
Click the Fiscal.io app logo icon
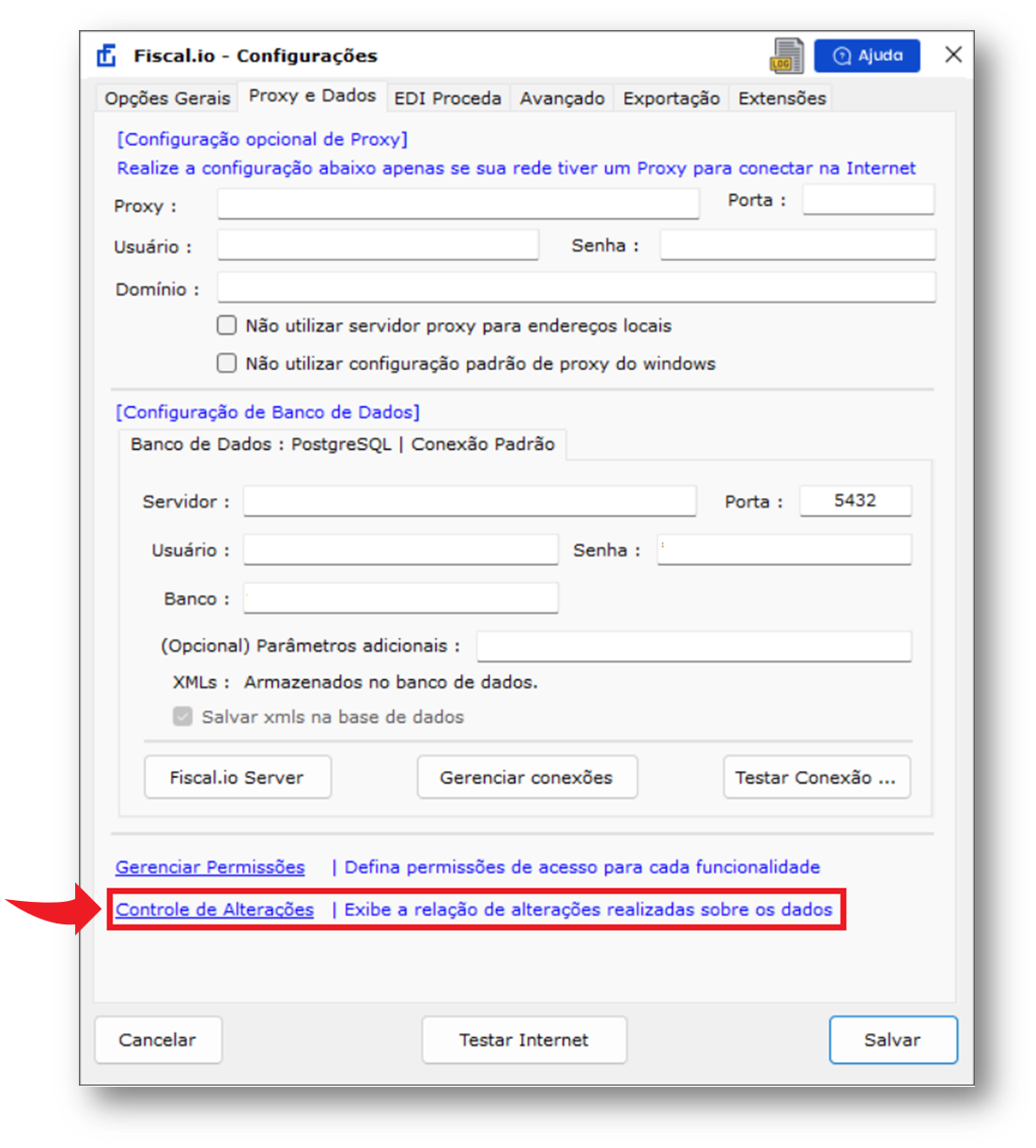[107, 55]
